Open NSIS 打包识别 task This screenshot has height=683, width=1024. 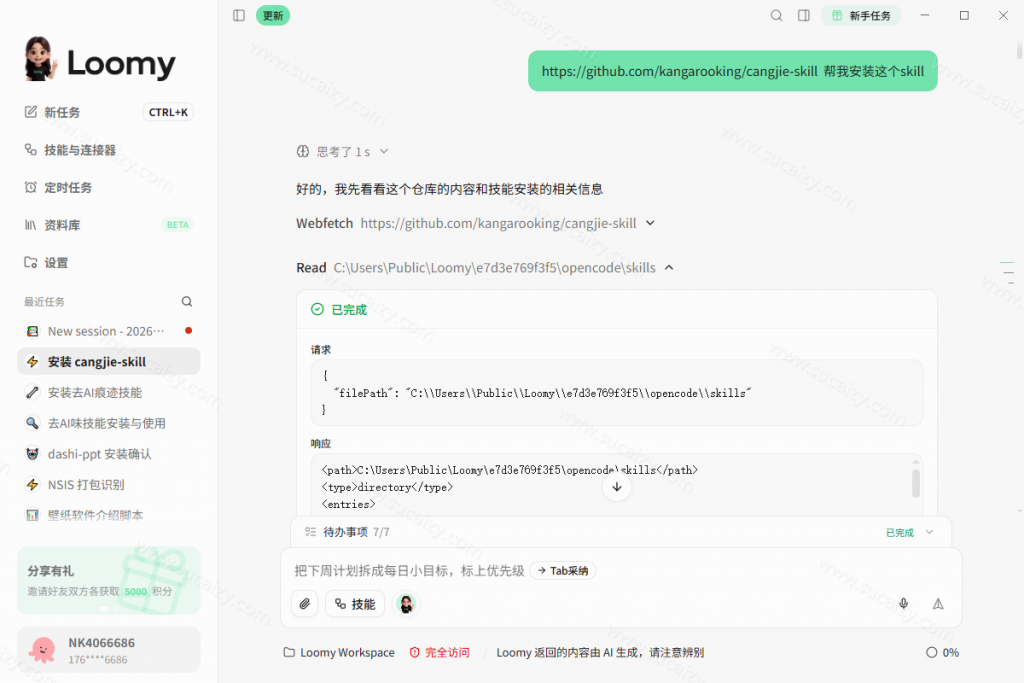pyautogui.click(x=108, y=484)
